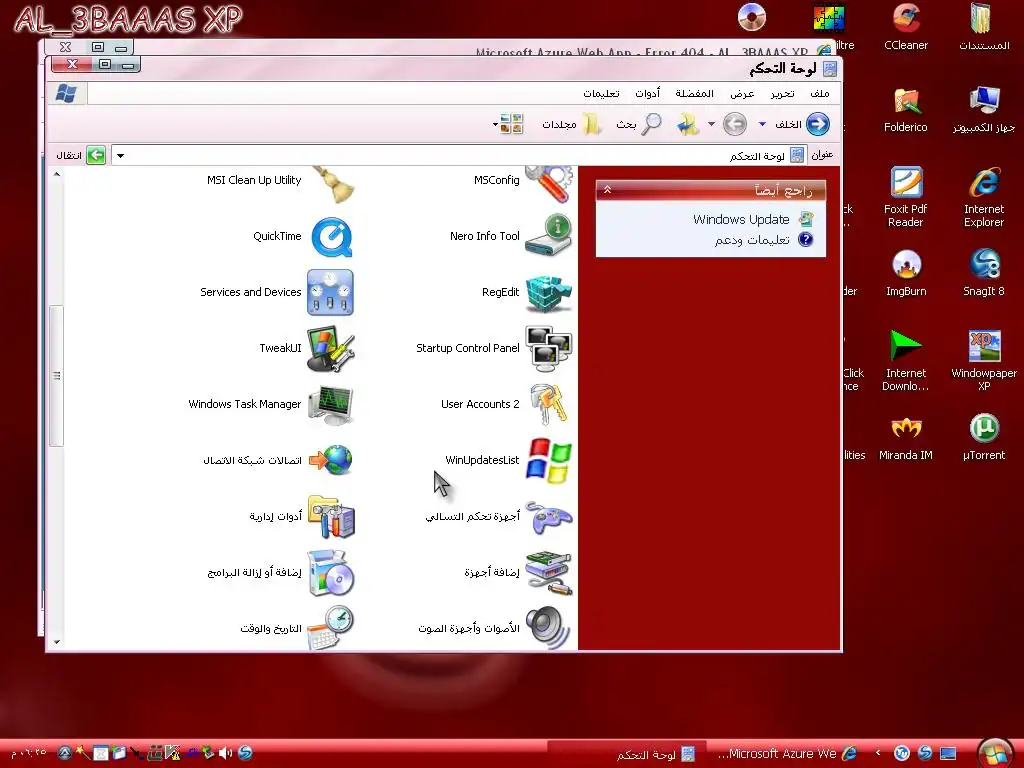Image resolution: width=1024 pixels, height=768 pixels.
Task: Click the Back navigation button (الخلف)
Action: click(802, 124)
